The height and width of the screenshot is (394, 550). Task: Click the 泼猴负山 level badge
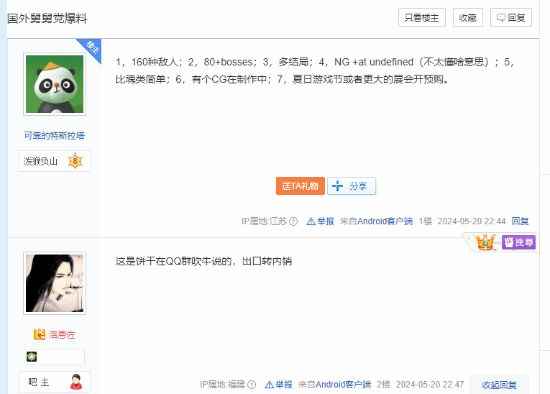(53, 161)
